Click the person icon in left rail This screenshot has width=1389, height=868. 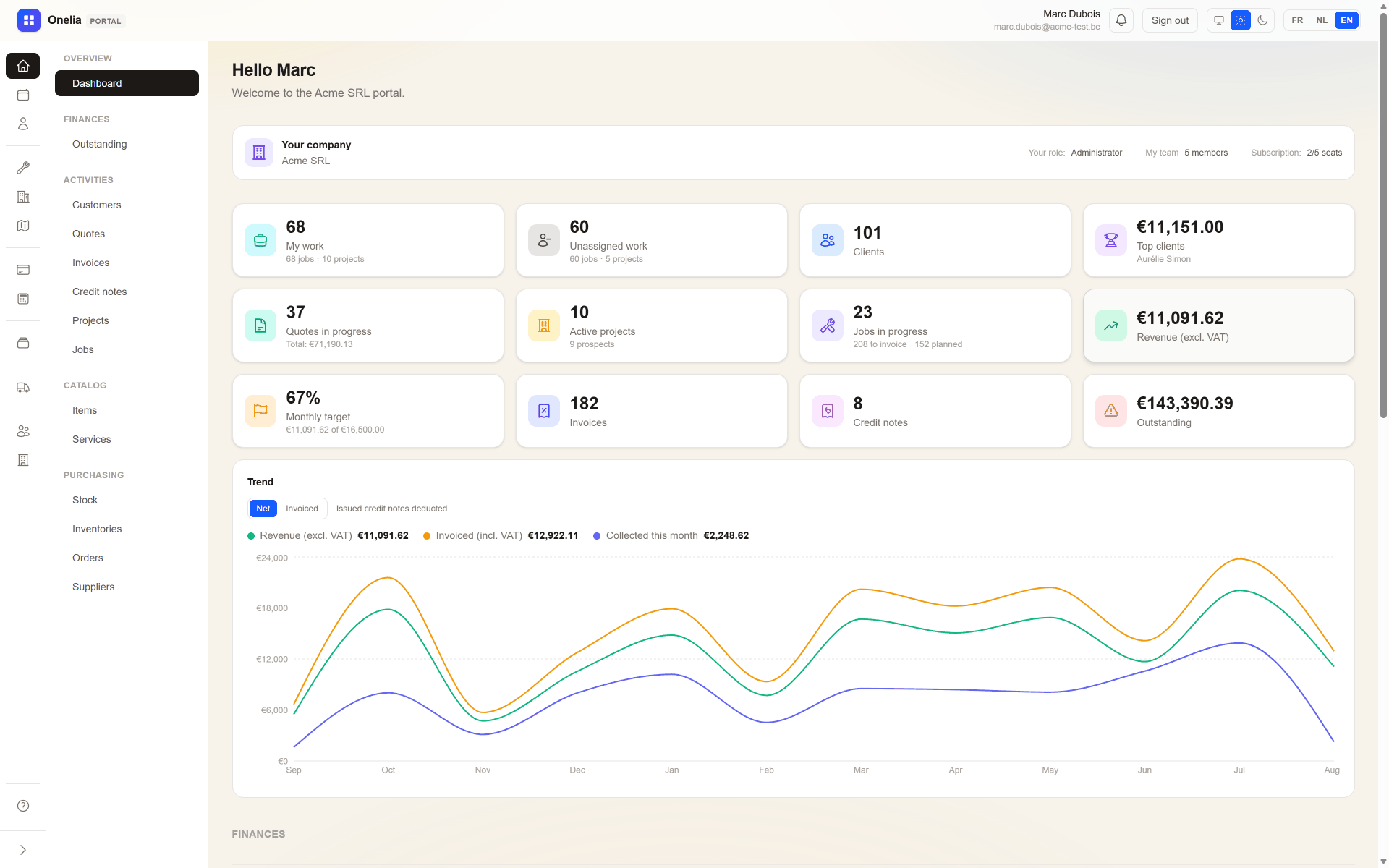(23, 124)
